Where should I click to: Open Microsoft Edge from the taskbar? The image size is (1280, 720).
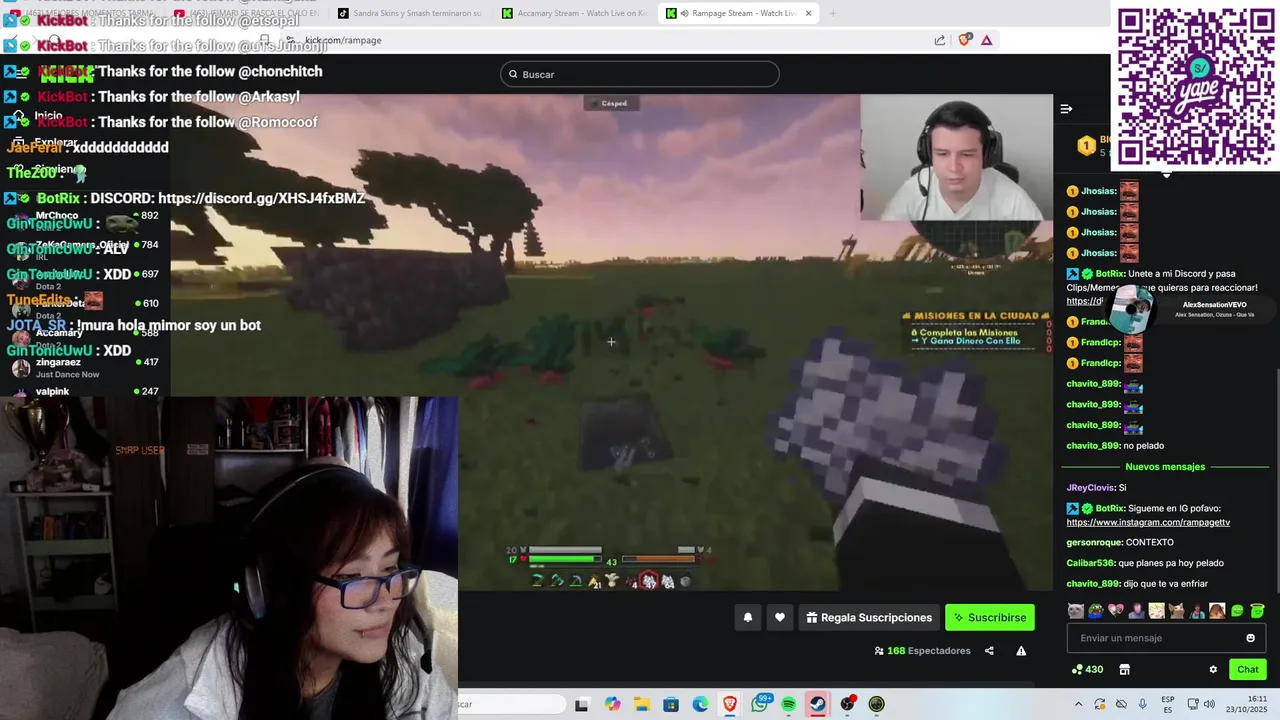700,704
